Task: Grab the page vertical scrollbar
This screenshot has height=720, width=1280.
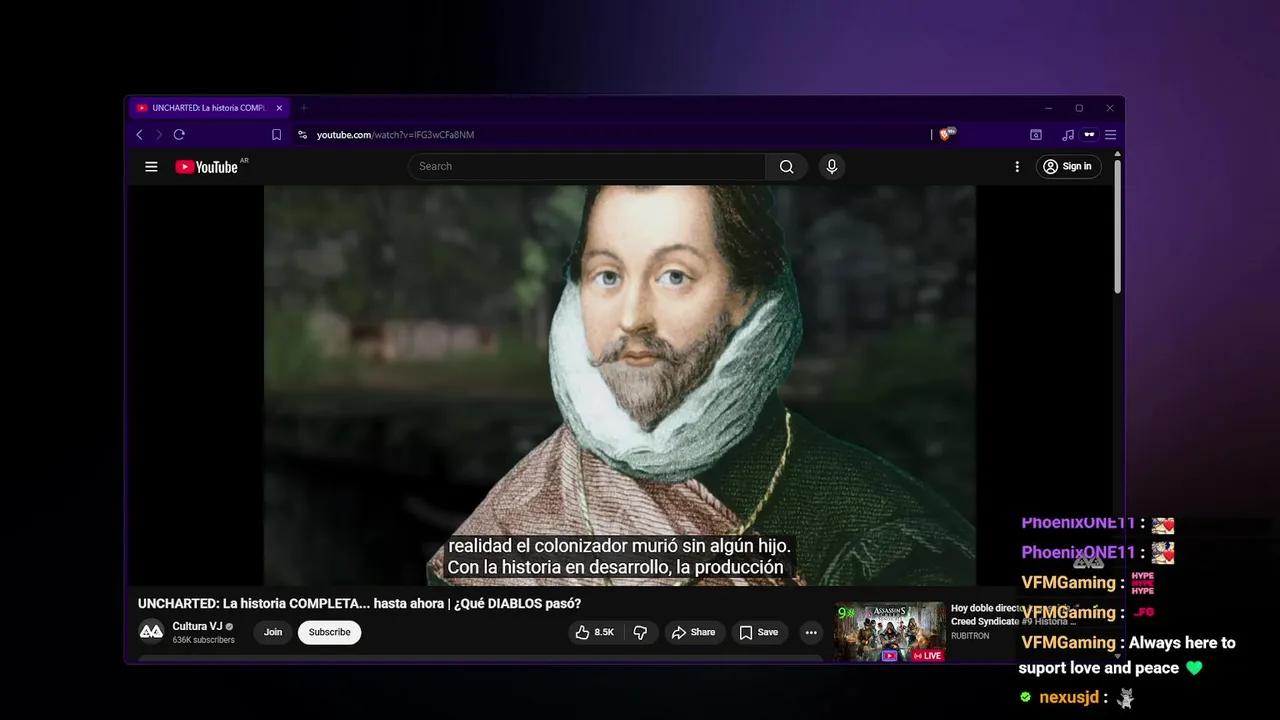Action: click(1118, 225)
